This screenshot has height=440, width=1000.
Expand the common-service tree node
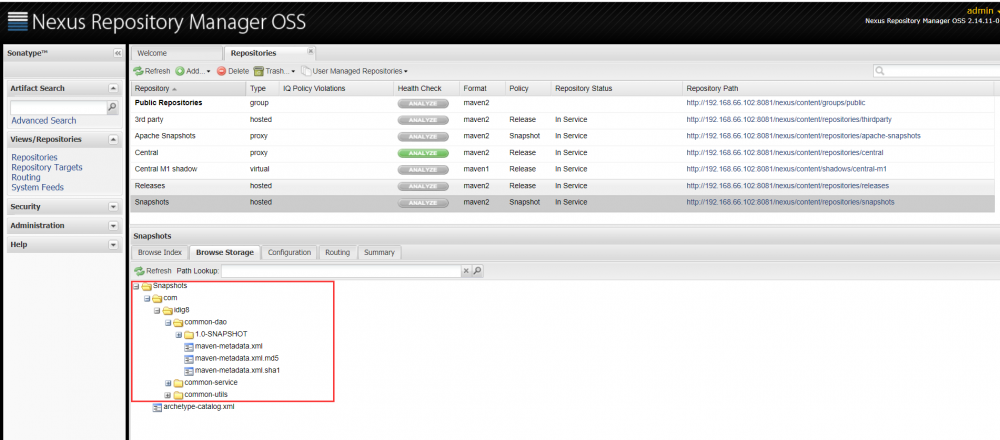[x=168, y=383]
